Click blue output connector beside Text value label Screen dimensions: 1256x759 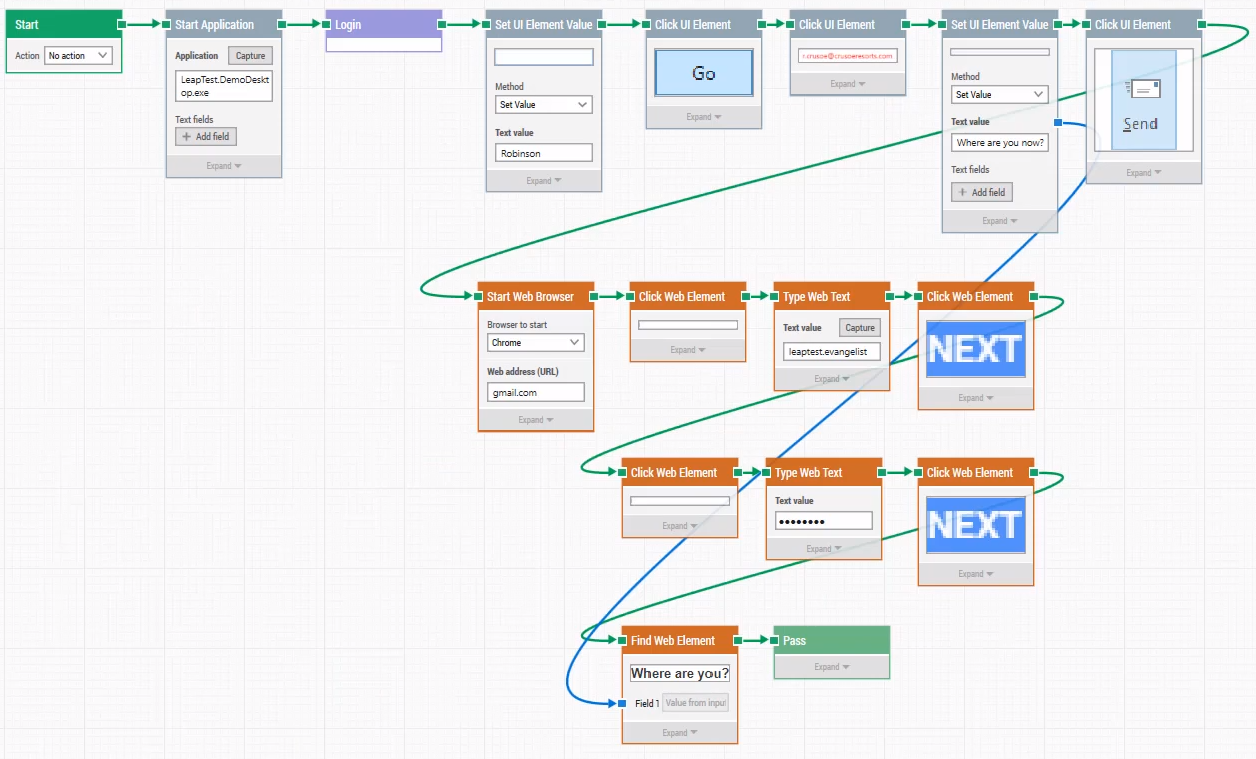tap(1058, 122)
